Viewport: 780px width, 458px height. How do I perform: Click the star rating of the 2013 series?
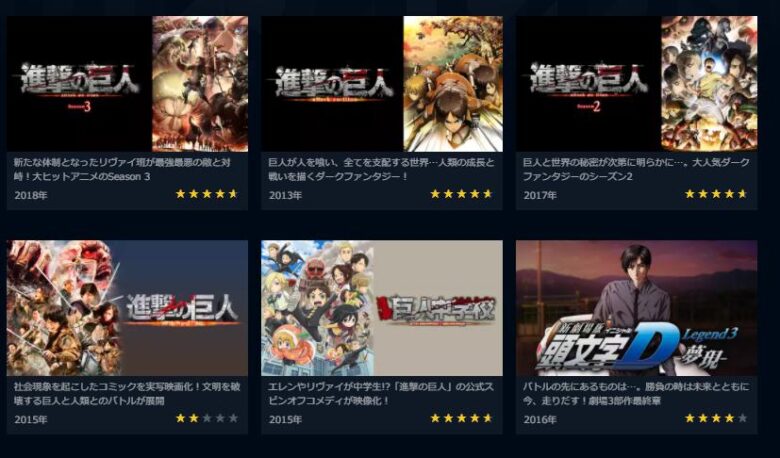pyautogui.click(x=462, y=194)
